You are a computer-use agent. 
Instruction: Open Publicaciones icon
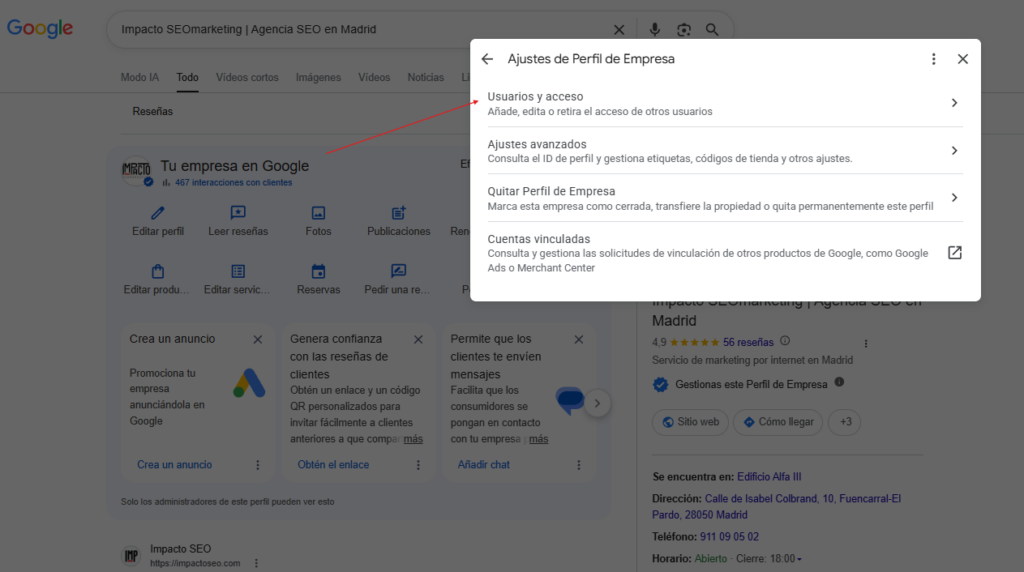click(x=398, y=213)
